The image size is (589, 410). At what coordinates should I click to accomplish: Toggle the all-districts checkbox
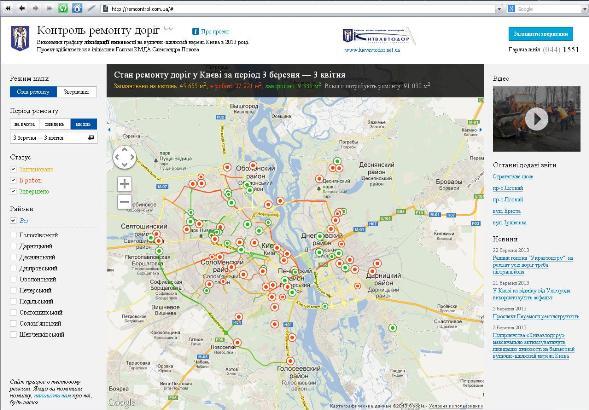pos(14,220)
